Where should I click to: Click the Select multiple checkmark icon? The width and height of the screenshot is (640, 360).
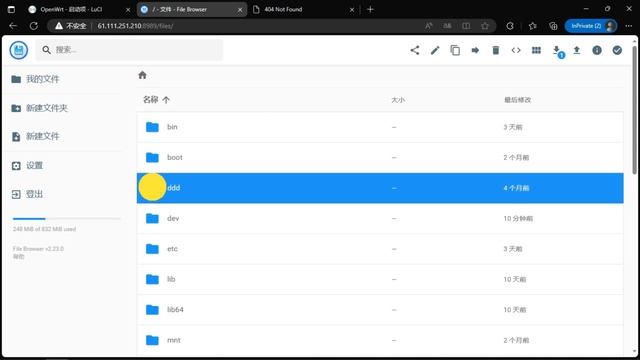point(617,50)
